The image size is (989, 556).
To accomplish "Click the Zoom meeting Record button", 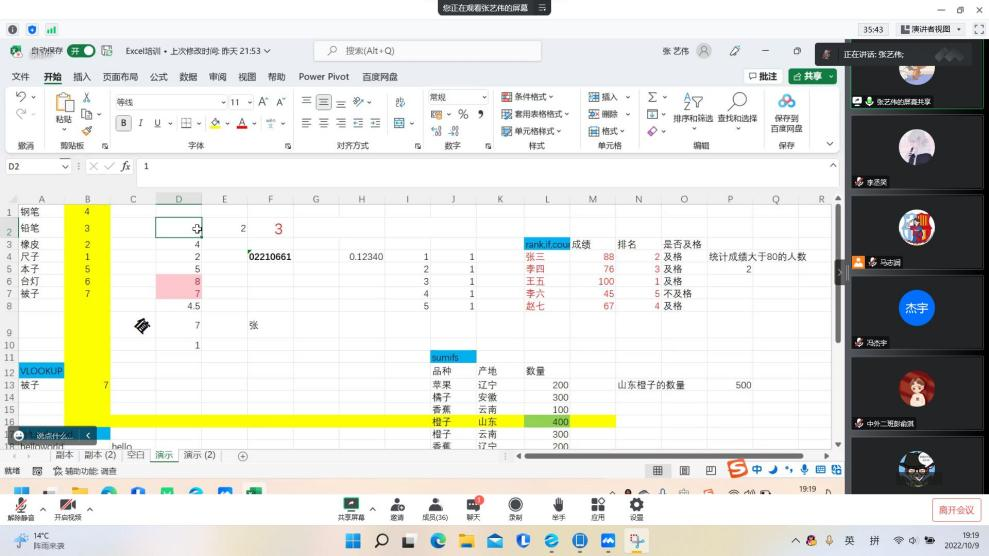I will [x=515, y=509].
